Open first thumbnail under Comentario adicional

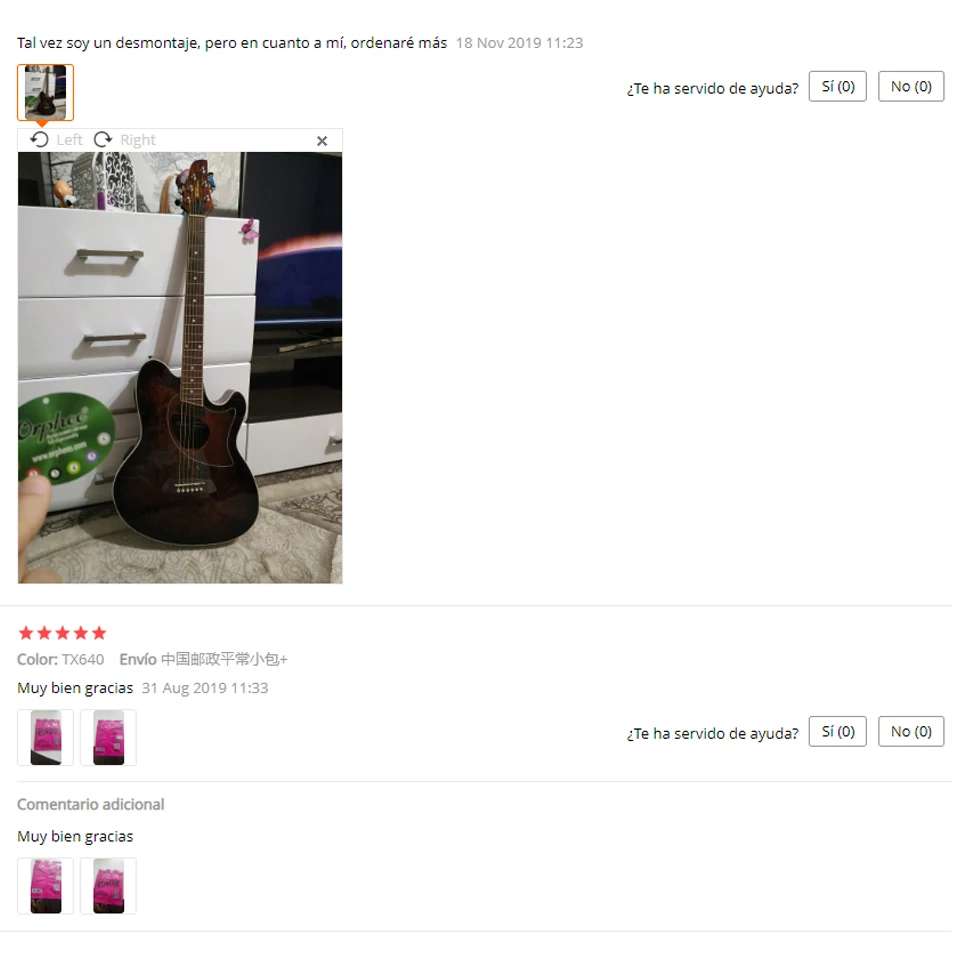tap(45, 886)
